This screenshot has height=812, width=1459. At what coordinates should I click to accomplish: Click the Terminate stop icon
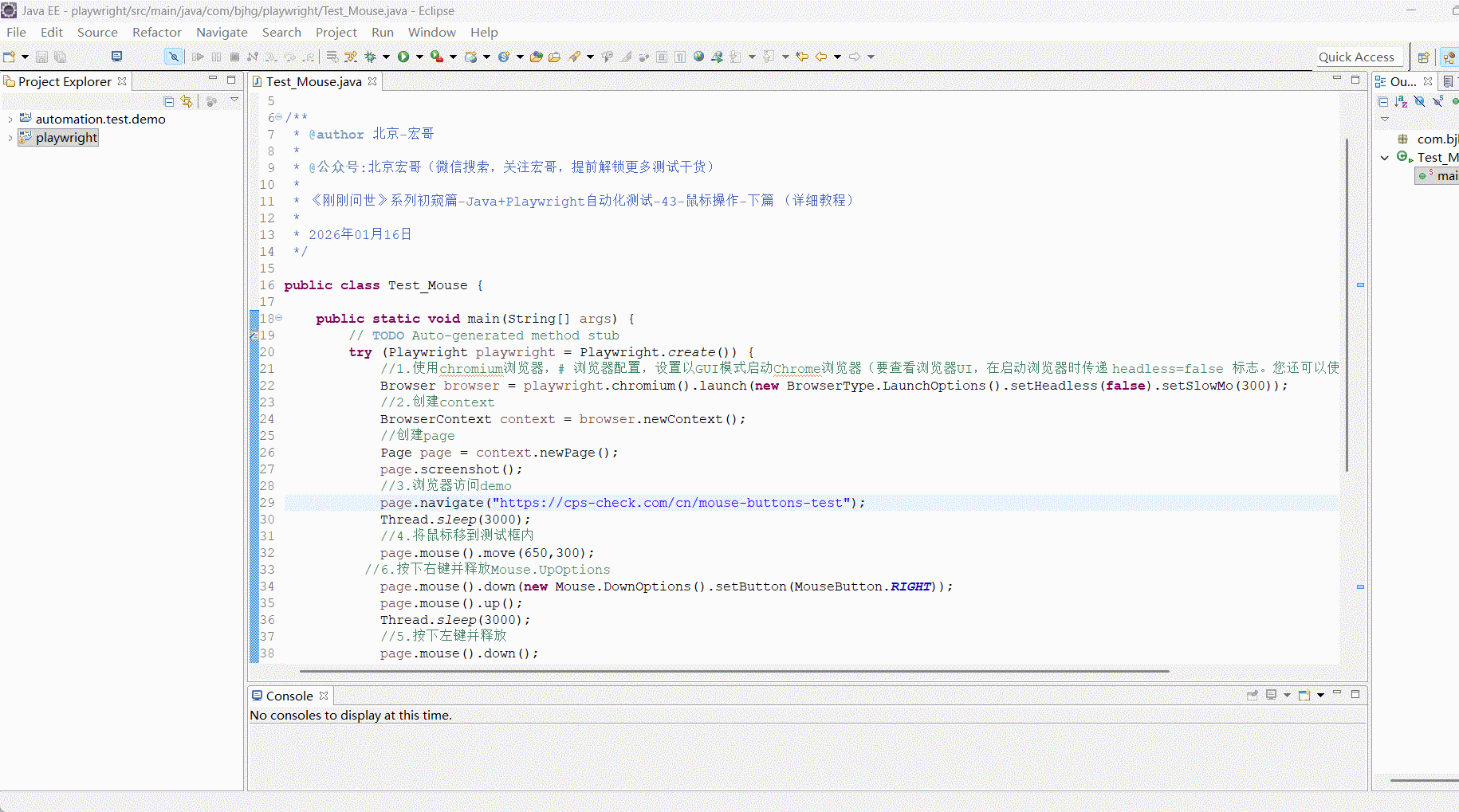tap(234, 57)
